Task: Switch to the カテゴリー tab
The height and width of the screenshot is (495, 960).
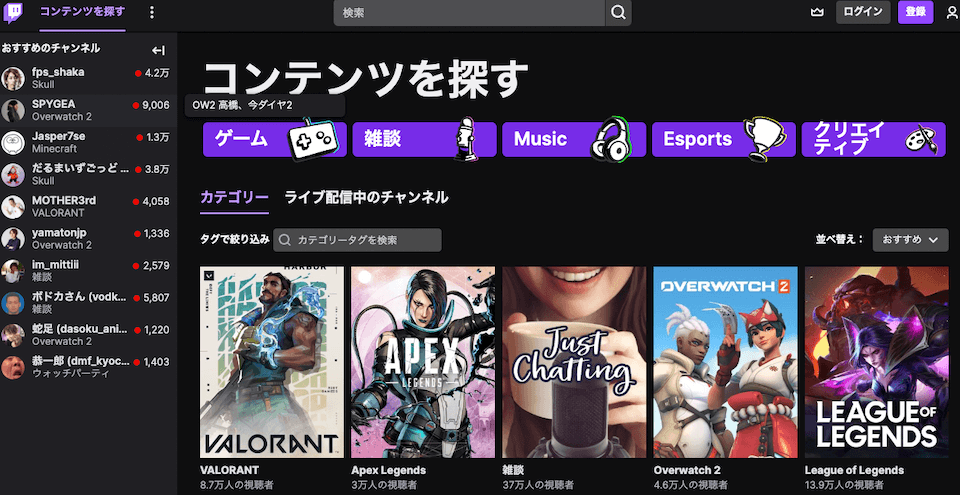Action: tap(234, 198)
